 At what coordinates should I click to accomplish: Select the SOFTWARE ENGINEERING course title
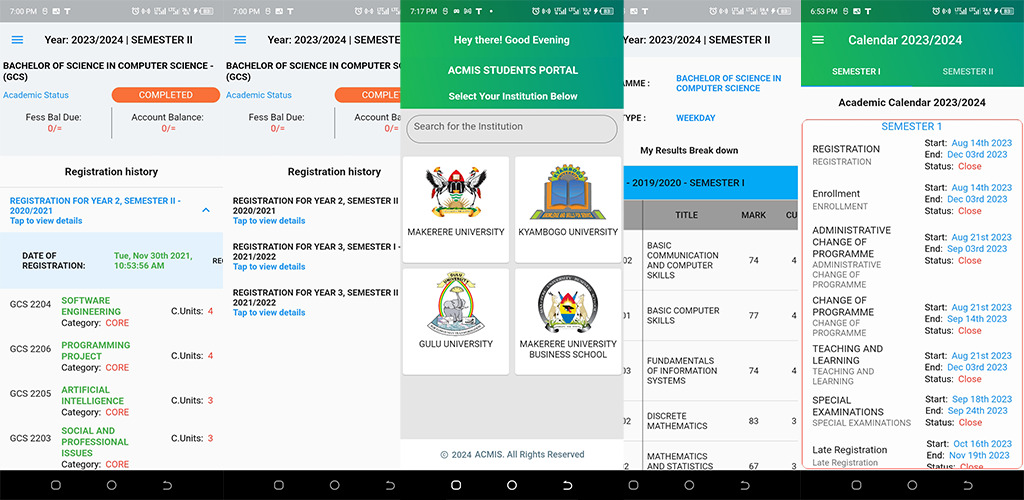(91, 306)
